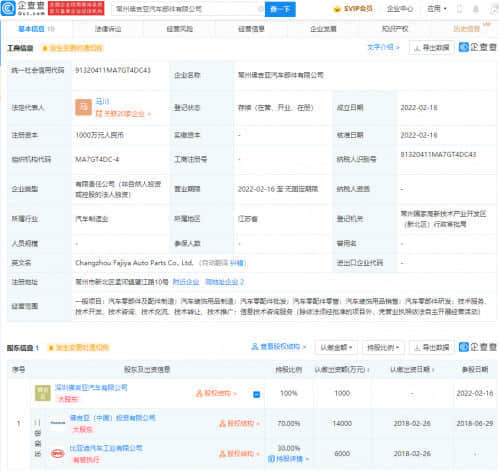Clear the search box with the X icon

pyautogui.click(x=261, y=9)
